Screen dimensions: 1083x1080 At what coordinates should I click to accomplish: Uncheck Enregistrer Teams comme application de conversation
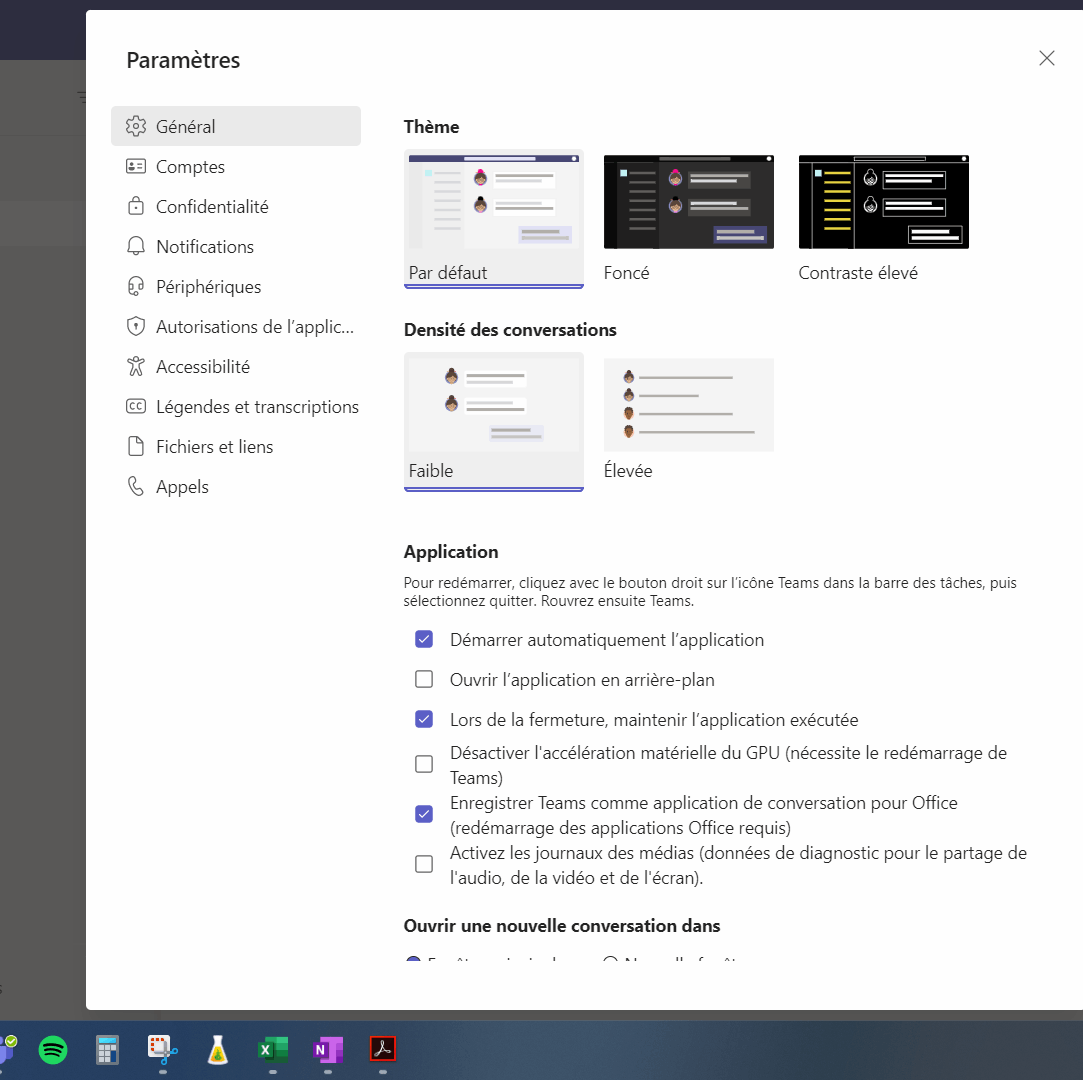coord(424,814)
